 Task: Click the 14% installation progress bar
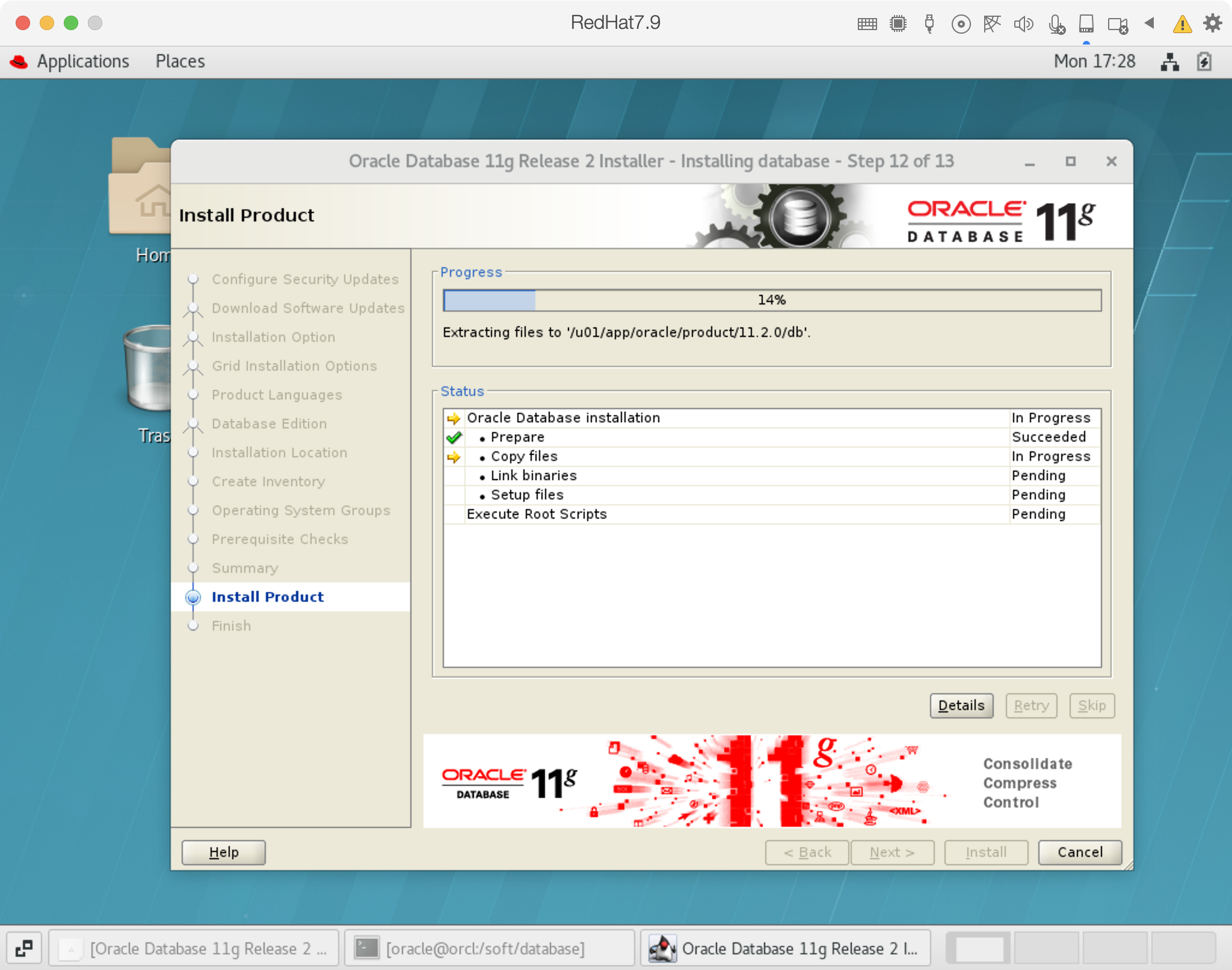tap(772, 300)
